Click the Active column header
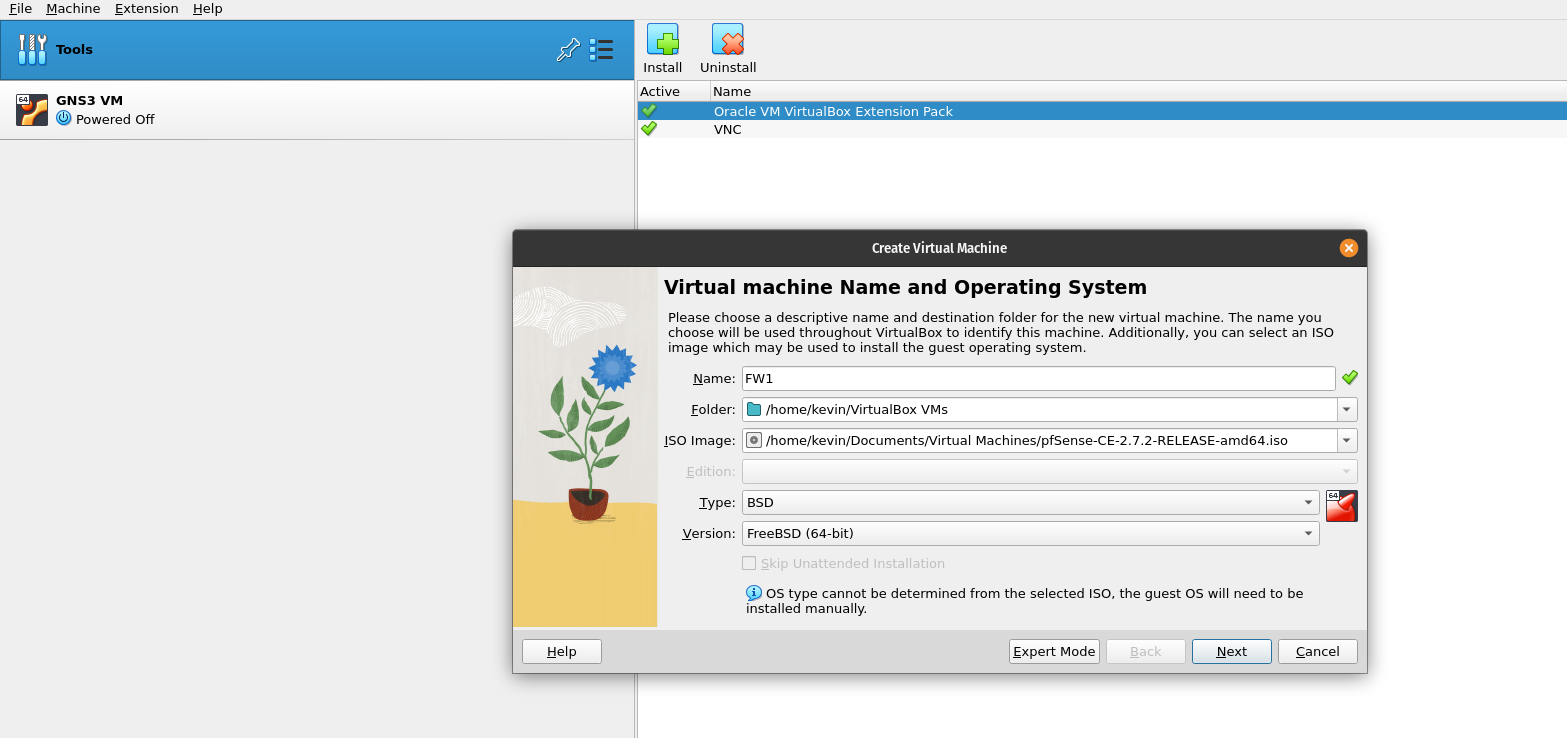Image resolution: width=1567 pixels, height=738 pixels. 673,91
